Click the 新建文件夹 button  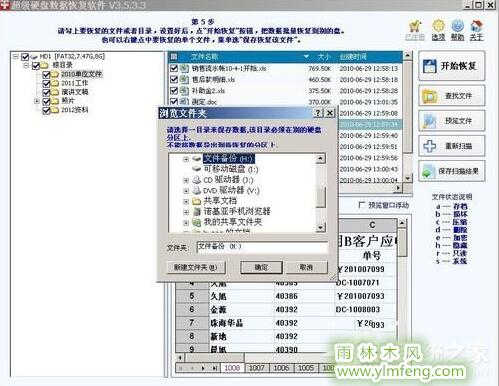196,267
